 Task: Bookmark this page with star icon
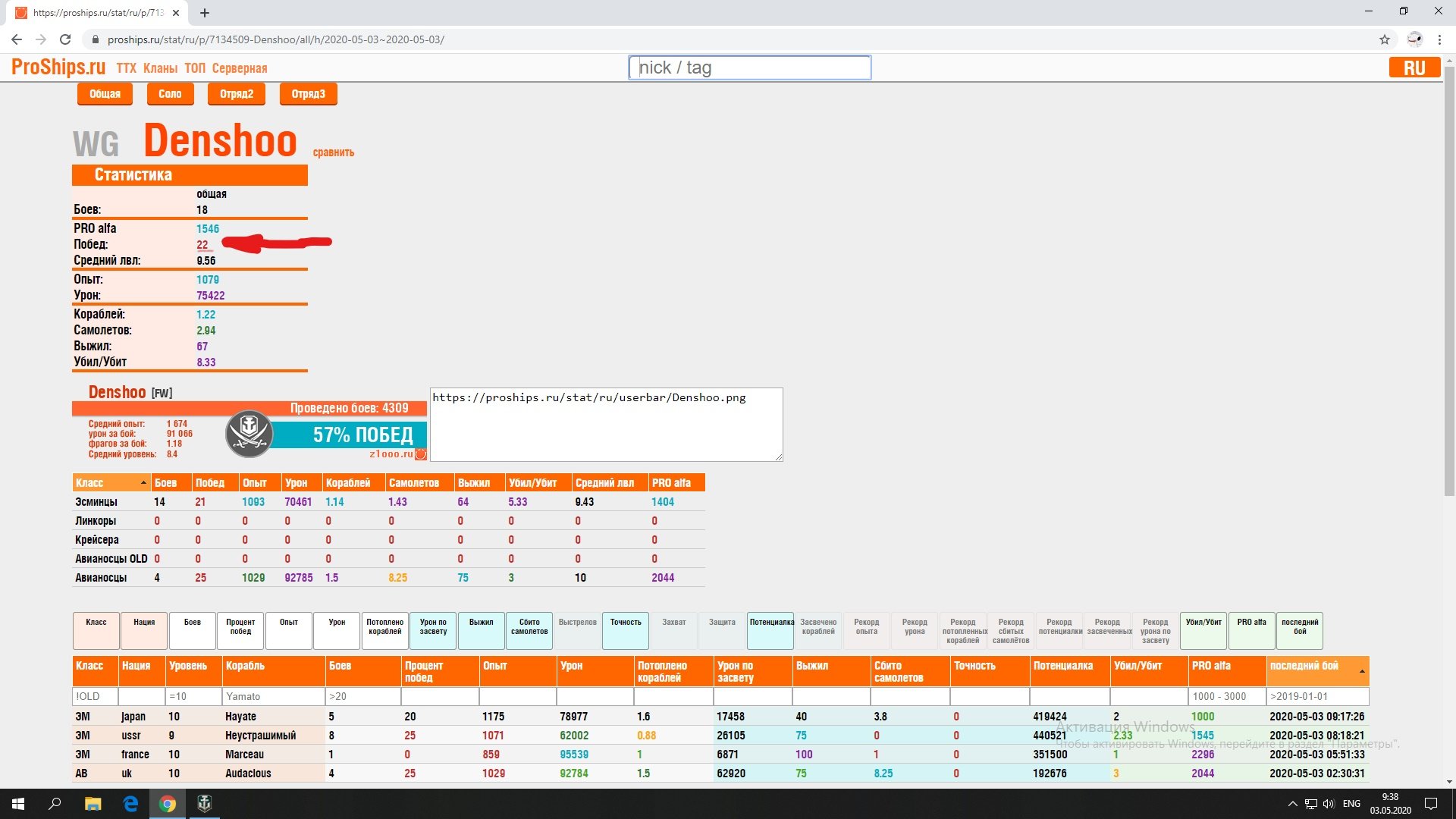(1385, 39)
